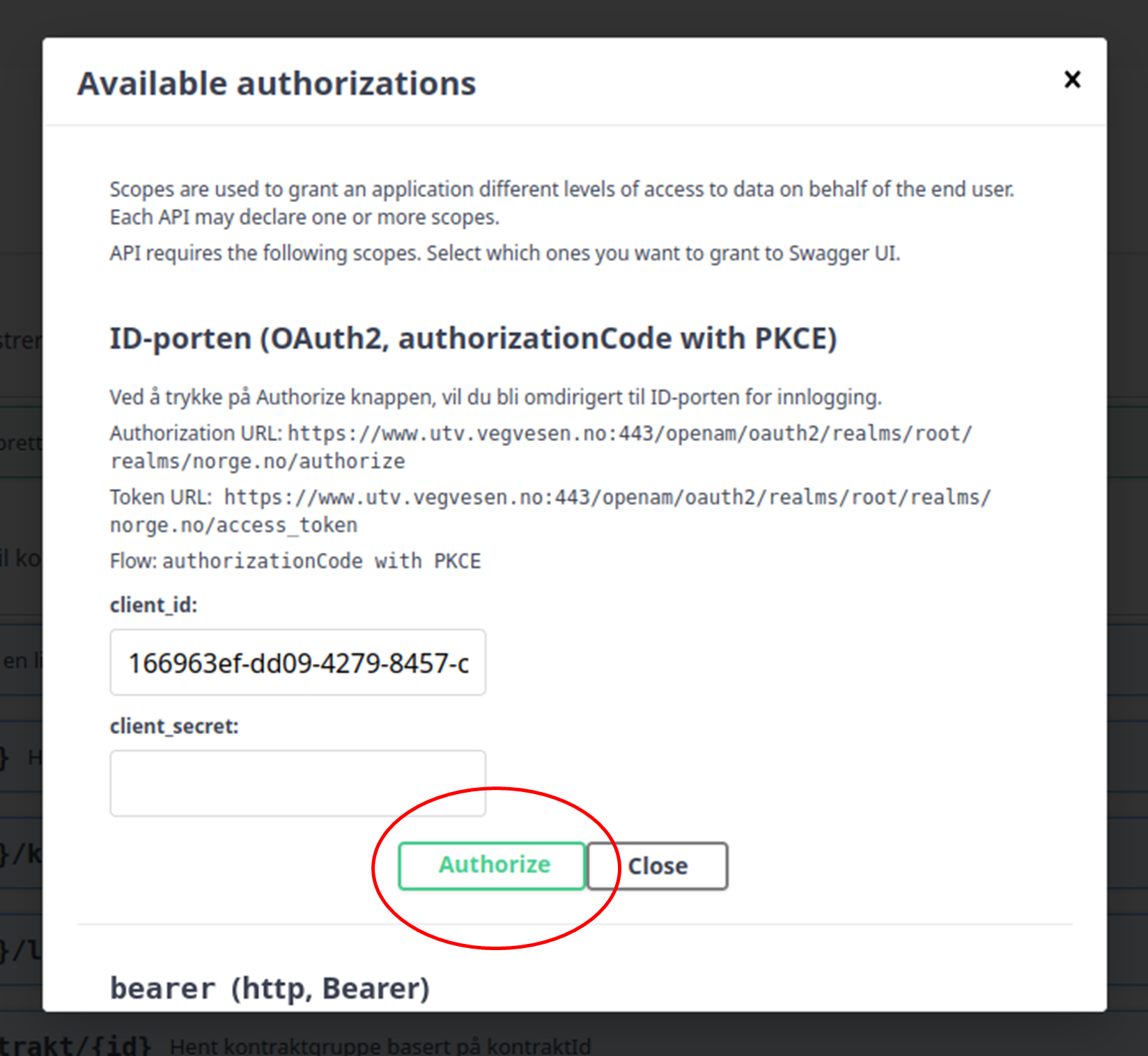Click the bearer (http, Bearer) heading
Image resolution: width=1148 pixels, height=1056 pixels.
[270, 988]
